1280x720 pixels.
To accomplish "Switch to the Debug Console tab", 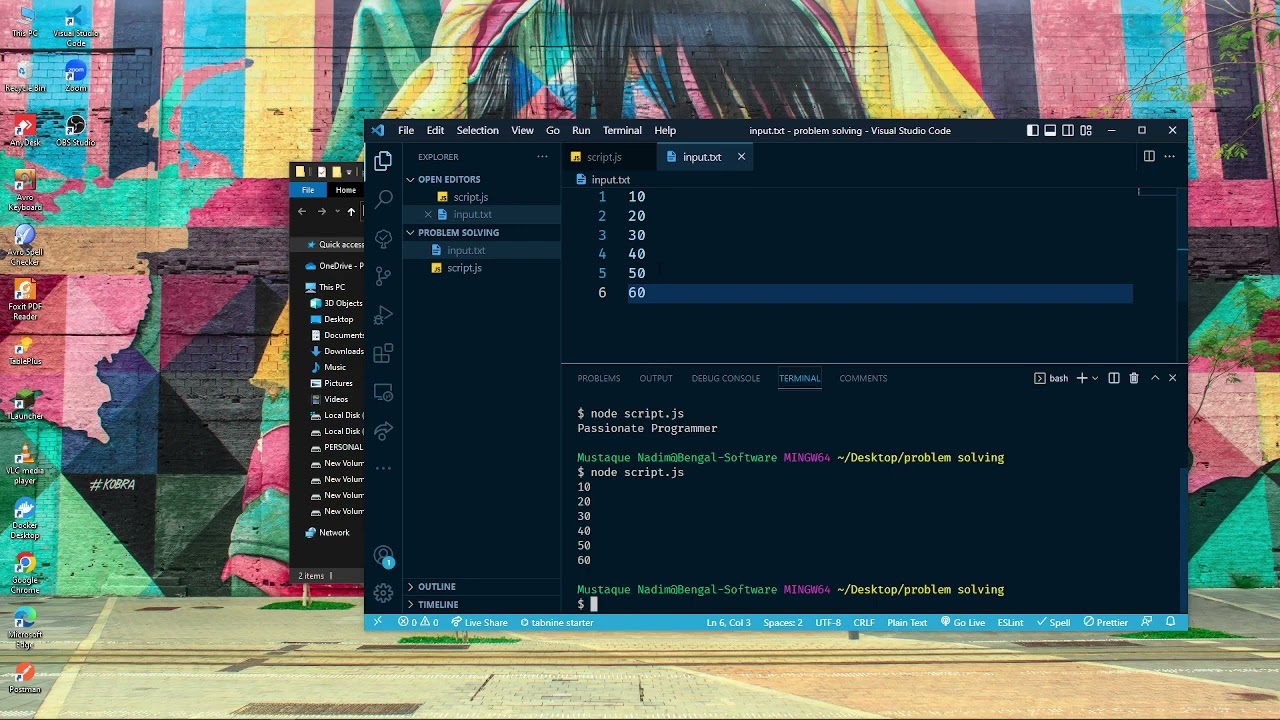I will pos(726,378).
